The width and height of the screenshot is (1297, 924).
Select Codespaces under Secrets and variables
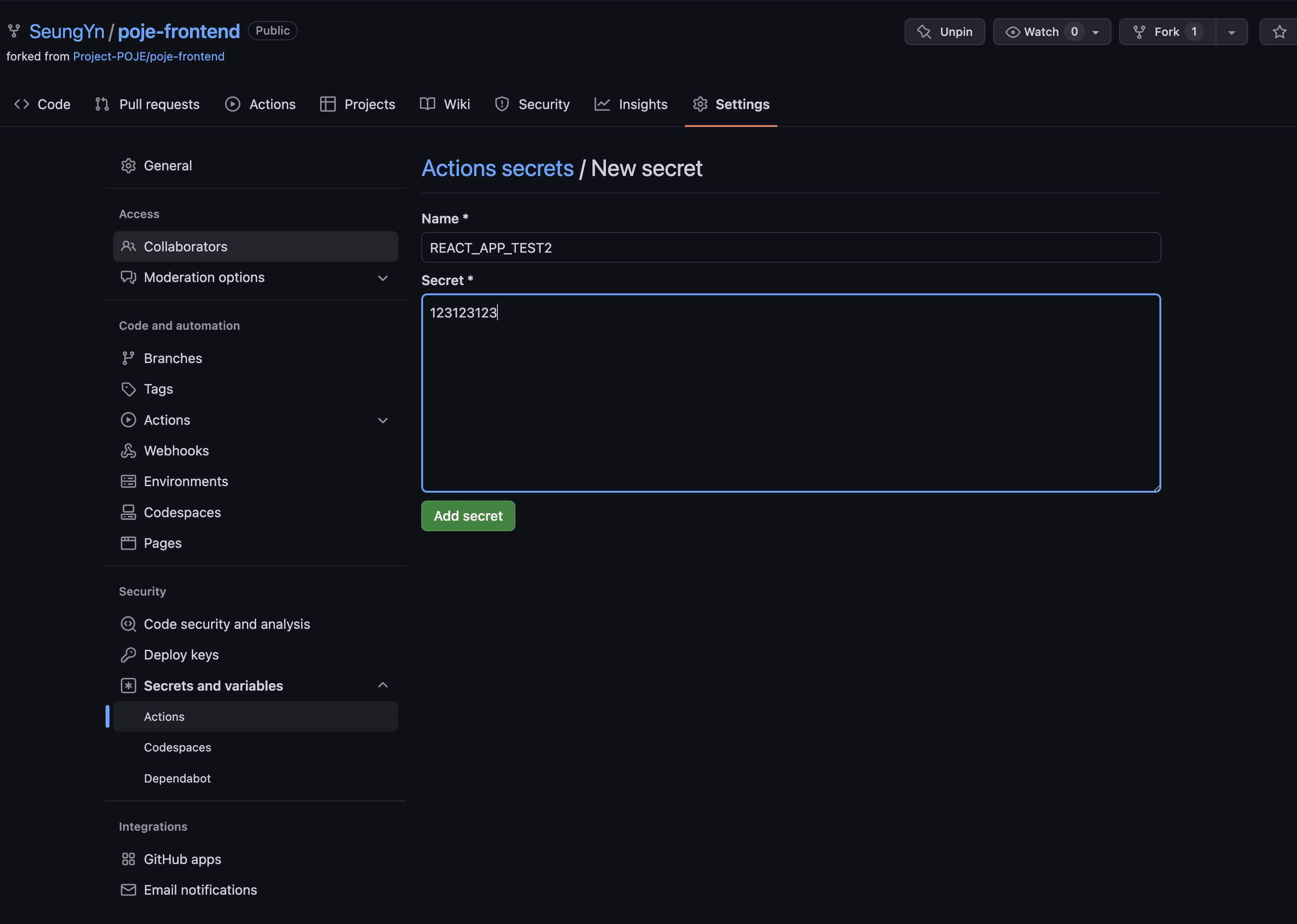click(255, 747)
